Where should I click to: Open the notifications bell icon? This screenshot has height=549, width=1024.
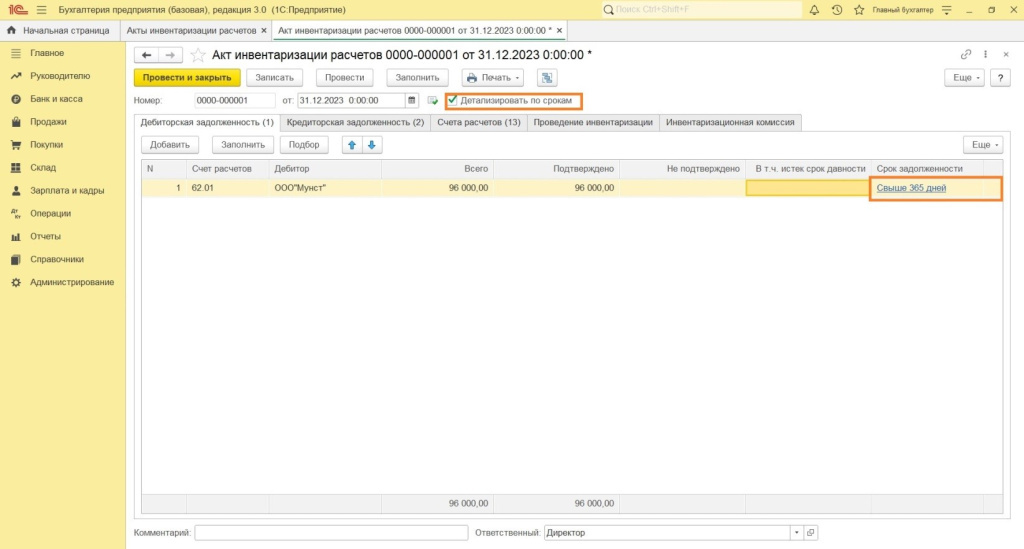tap(814, 10)
